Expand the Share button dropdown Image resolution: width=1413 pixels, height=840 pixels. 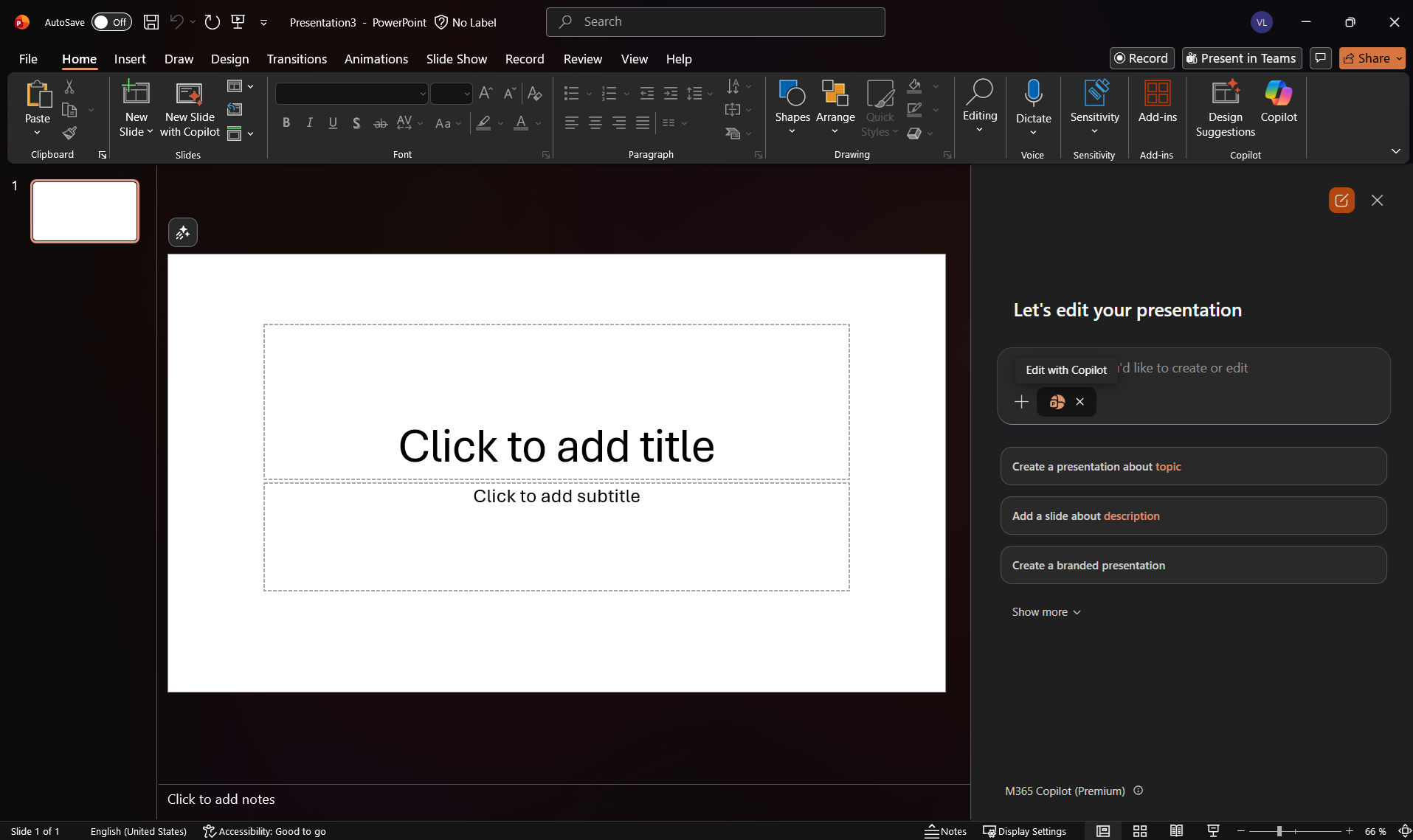(x=1399, y=58)
